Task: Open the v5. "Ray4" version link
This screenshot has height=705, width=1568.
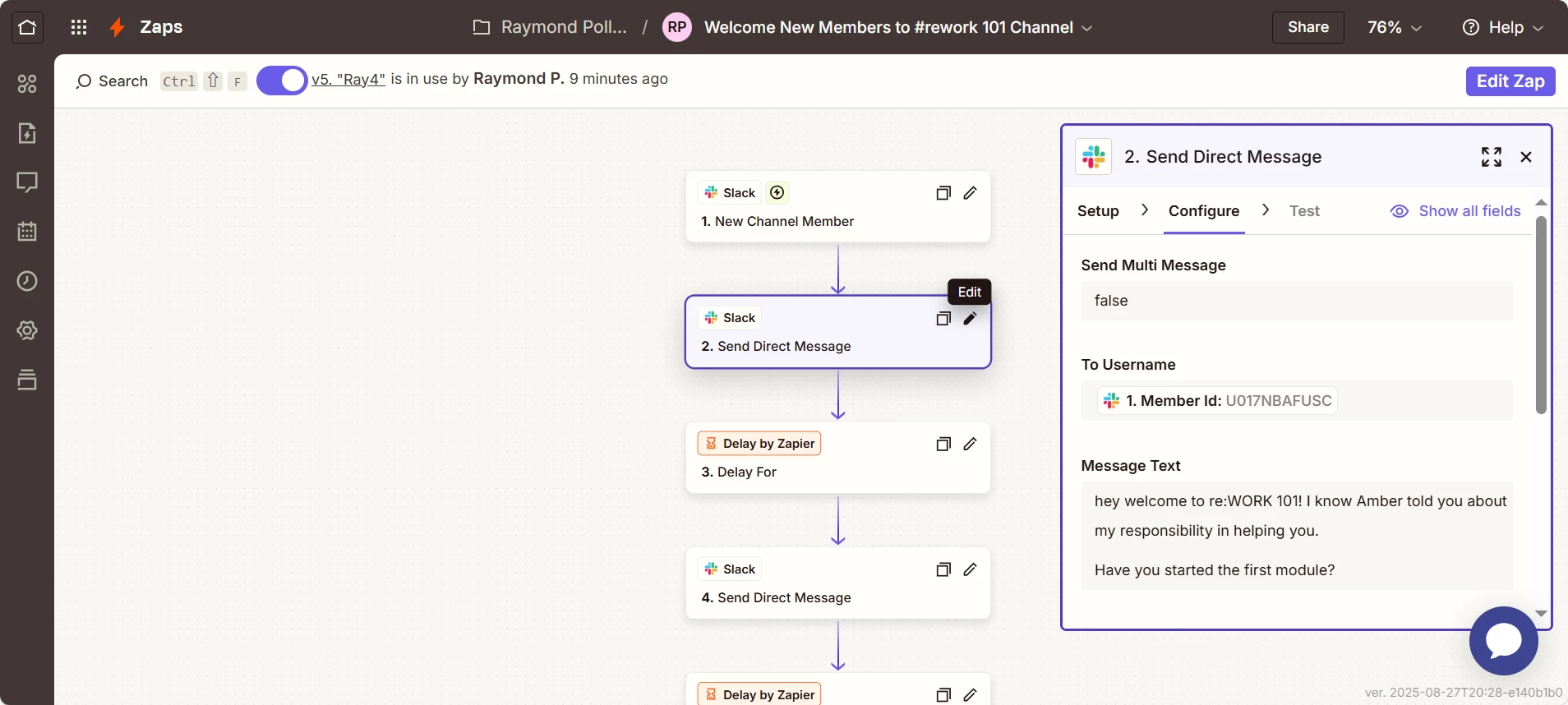Action: click(348, 79)
